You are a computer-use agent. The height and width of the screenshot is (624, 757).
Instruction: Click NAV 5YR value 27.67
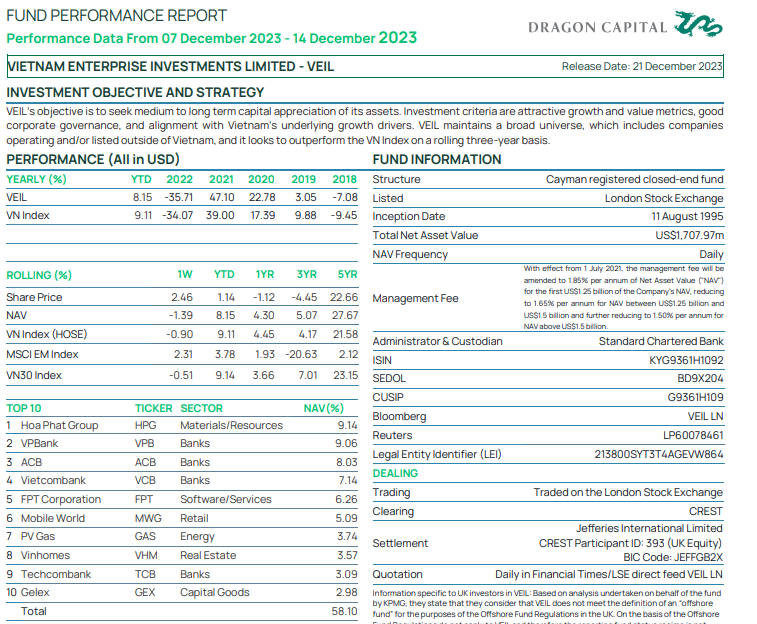click(345, 316)
